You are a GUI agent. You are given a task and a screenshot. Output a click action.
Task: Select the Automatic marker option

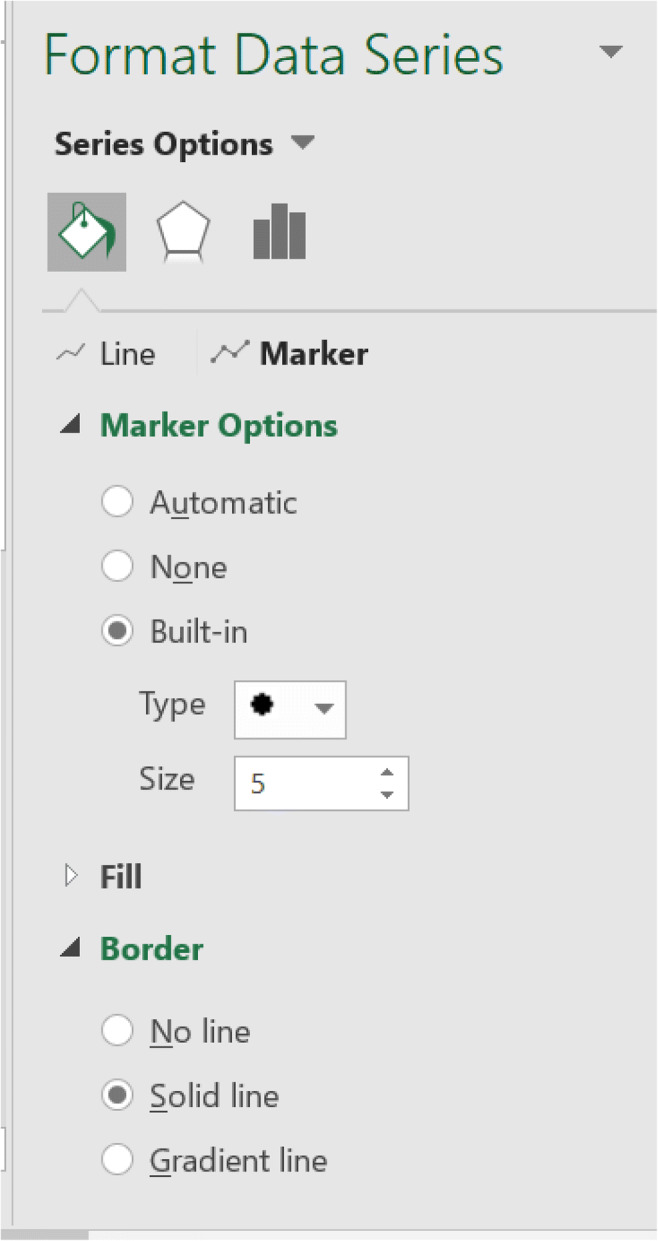click(x=118, y=502)
